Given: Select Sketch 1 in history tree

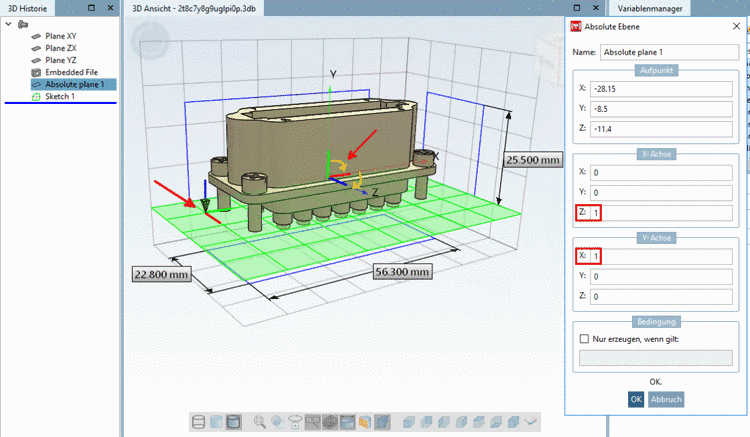Looking at the screenshot, I should point(59,97).
